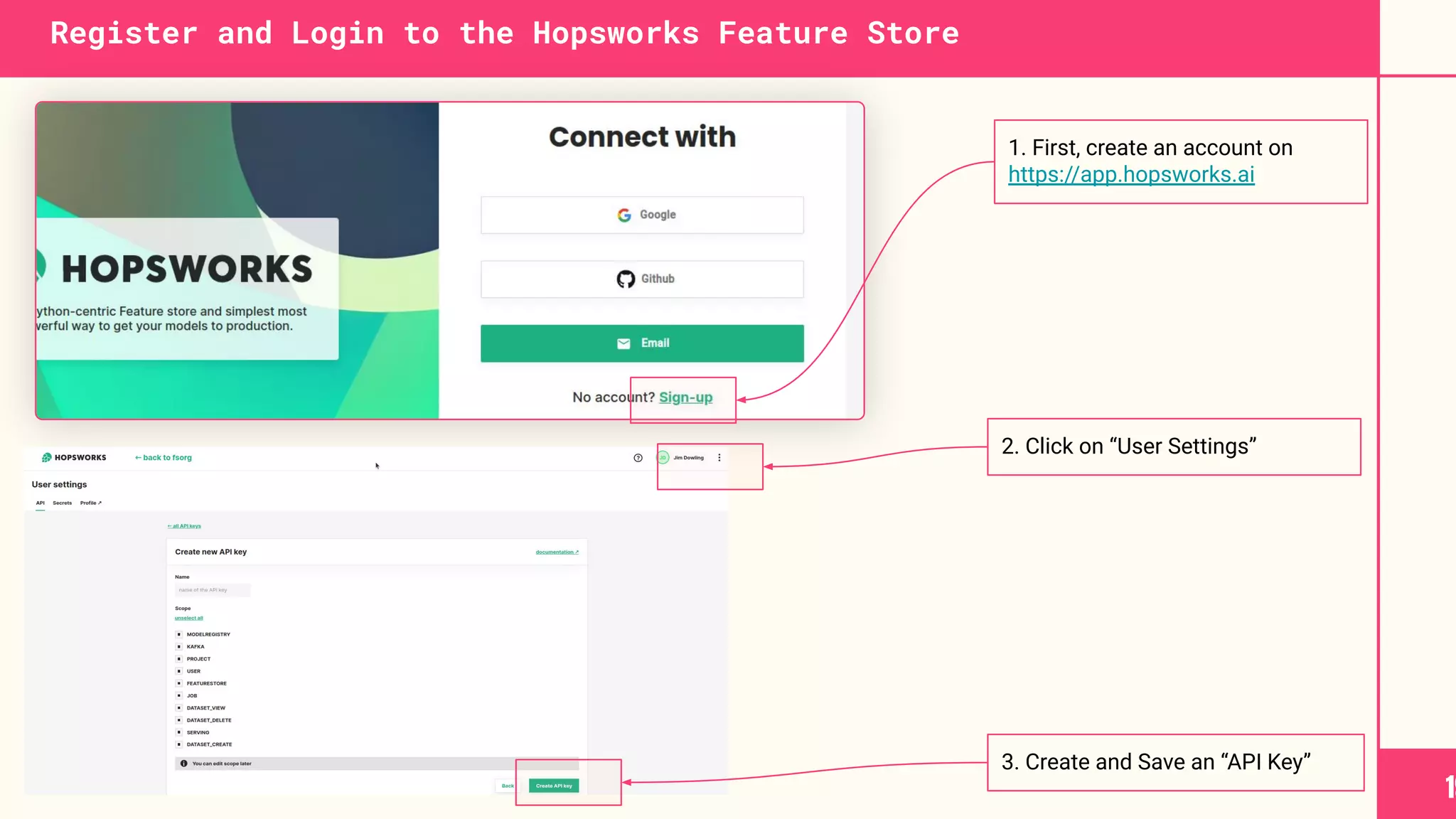Click the 'Name' field label

(x=182, y=577)
